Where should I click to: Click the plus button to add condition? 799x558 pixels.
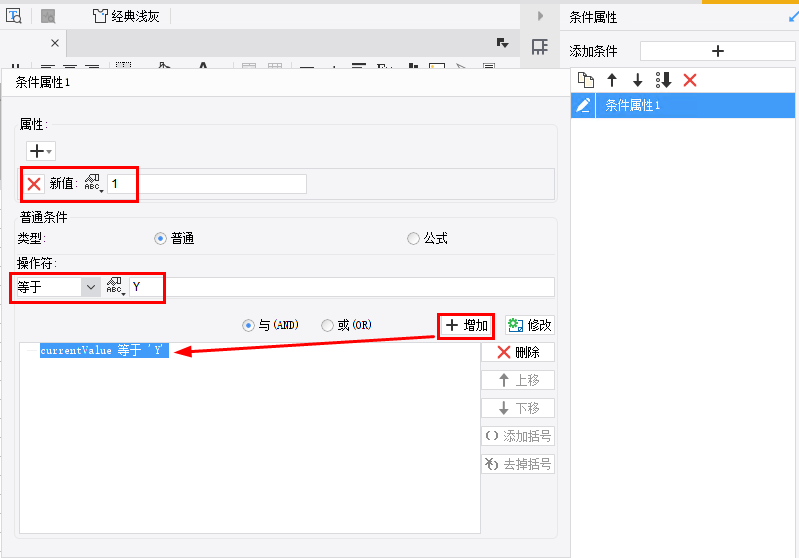(x=717, y=51)
